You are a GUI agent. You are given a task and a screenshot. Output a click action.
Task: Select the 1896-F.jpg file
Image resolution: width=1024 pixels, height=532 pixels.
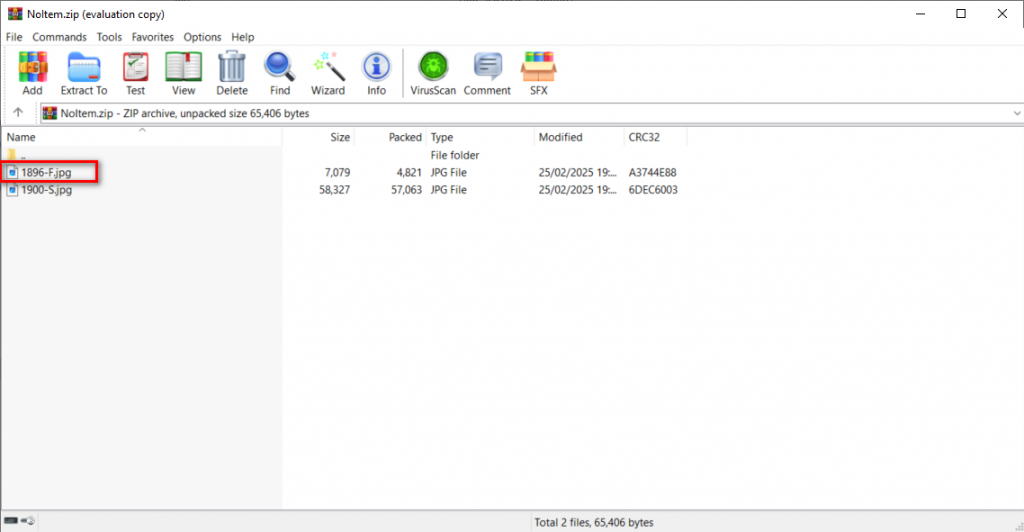click(x=46, y=172)
